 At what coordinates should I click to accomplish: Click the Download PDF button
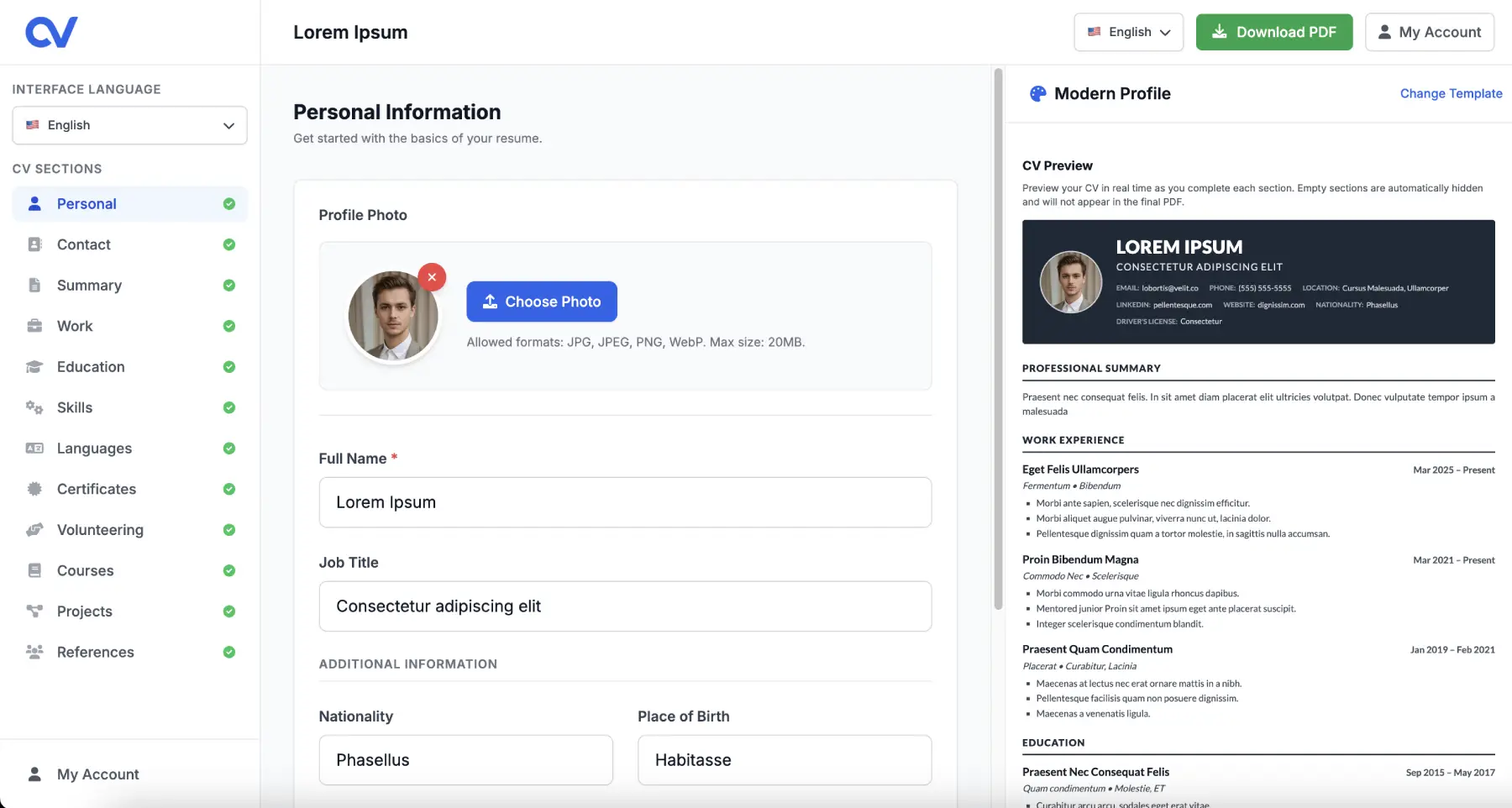1273,32
